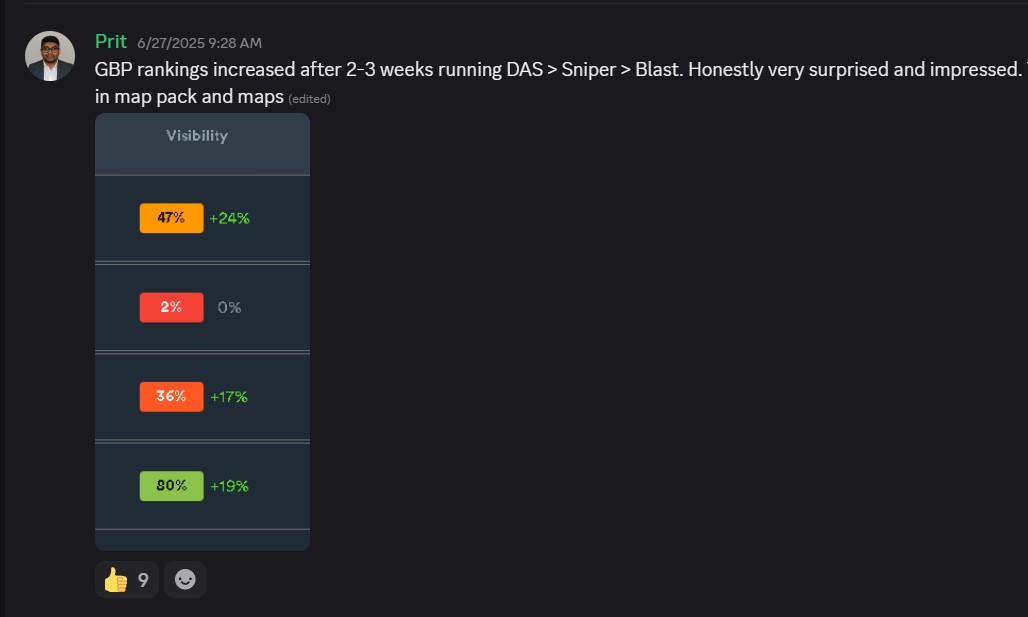This screenshot has height=617, width=1028.
Task: Open the attached Visibility image thumbnail
Action: [202, 330]
